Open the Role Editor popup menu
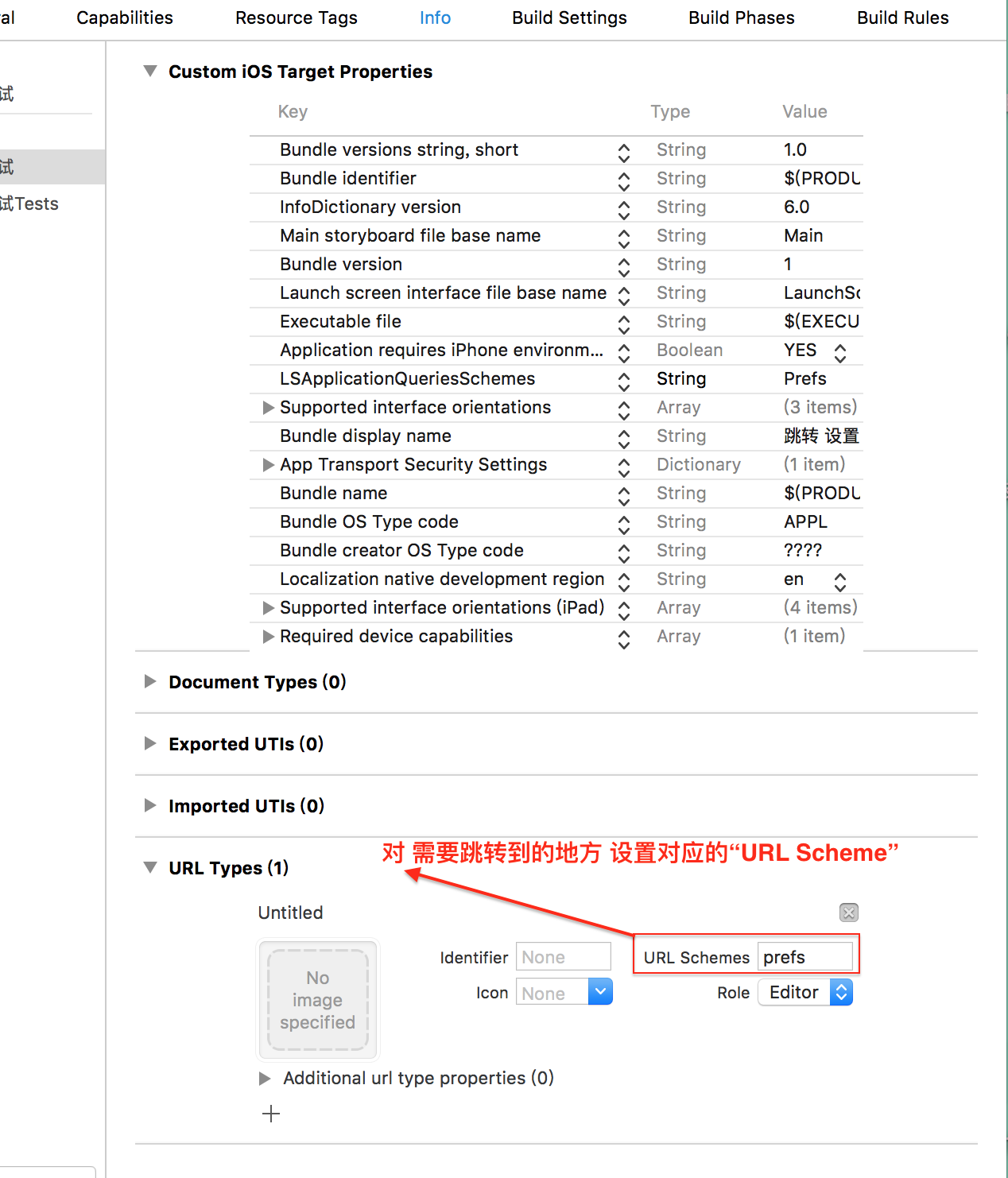This screenshot has width=1008, height=1178. coord(805,992)
